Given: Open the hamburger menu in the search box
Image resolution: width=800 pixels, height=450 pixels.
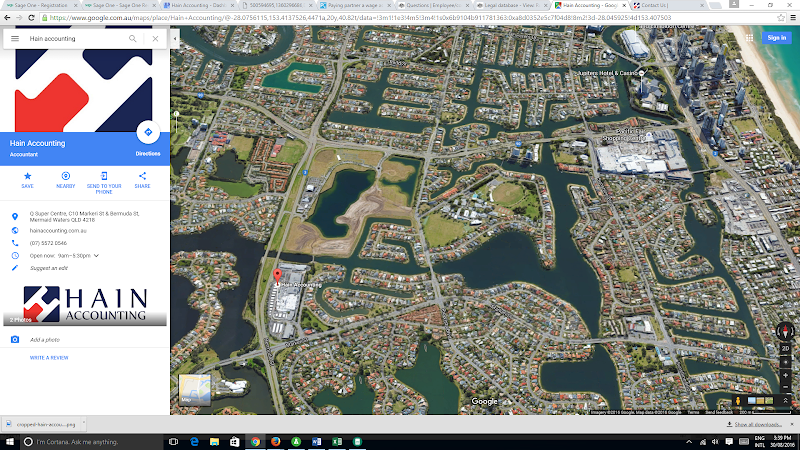Looking at the screenshot, I should click(15, 39).
